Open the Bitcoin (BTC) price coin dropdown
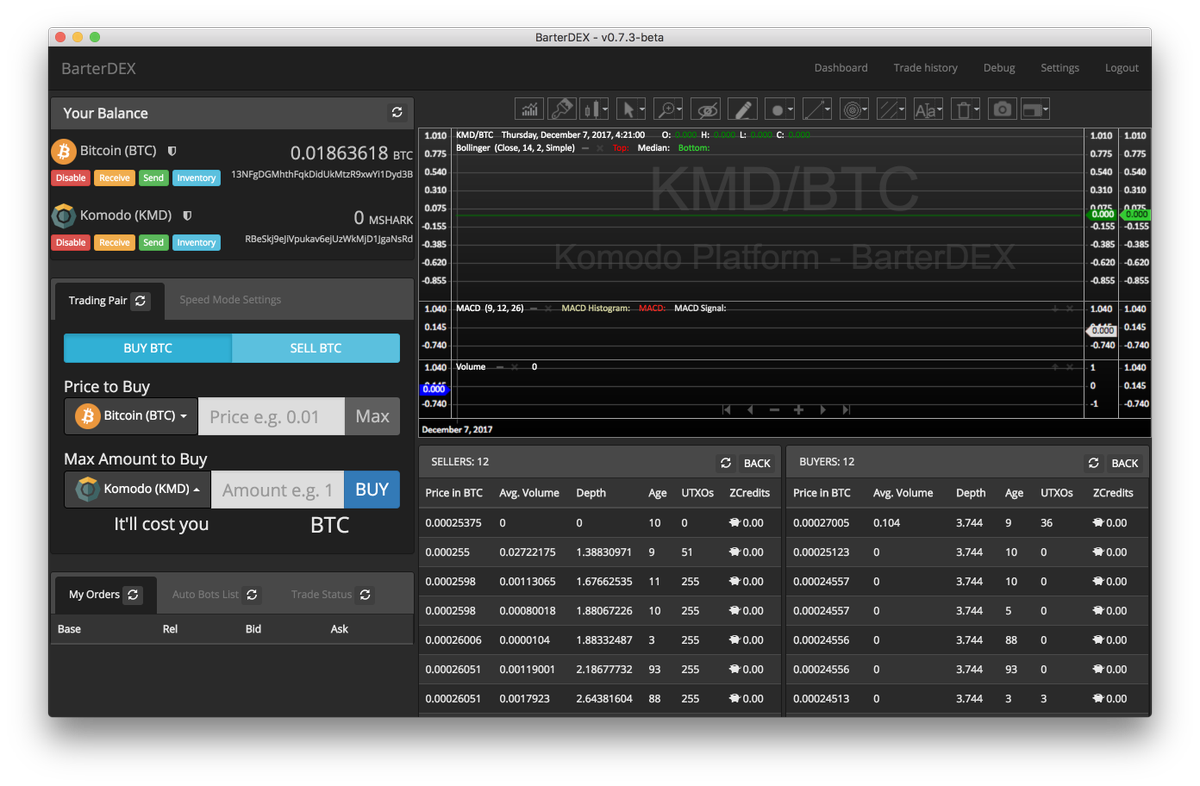The height and width of the screenshot is (786, 1200). pos(131,416)
